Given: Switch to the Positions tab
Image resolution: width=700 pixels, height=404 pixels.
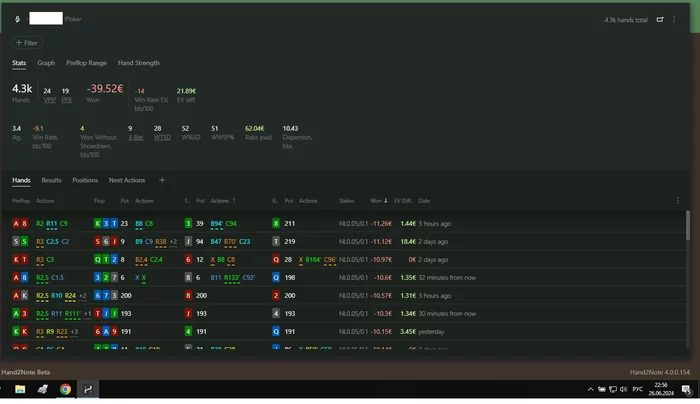Looking at the screenshot, I should coord(85,180).
